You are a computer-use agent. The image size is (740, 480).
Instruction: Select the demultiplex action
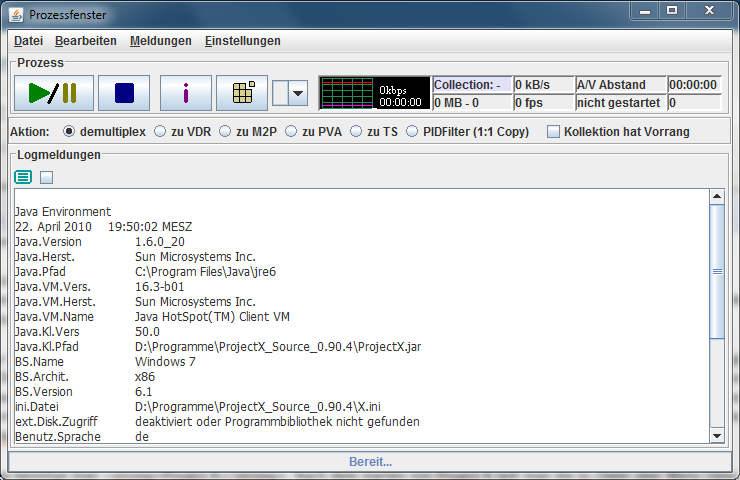(x=104, y=132)
